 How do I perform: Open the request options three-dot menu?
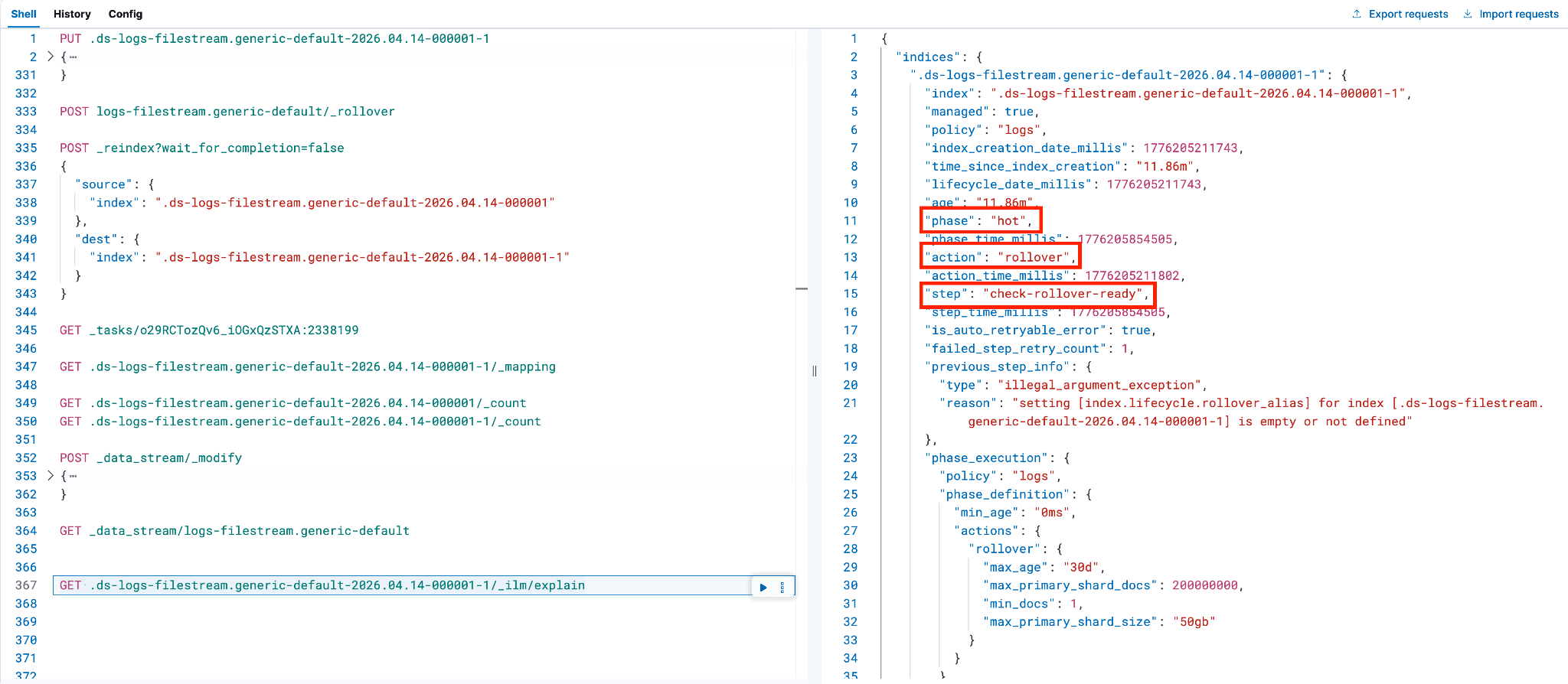pos(782,588)
